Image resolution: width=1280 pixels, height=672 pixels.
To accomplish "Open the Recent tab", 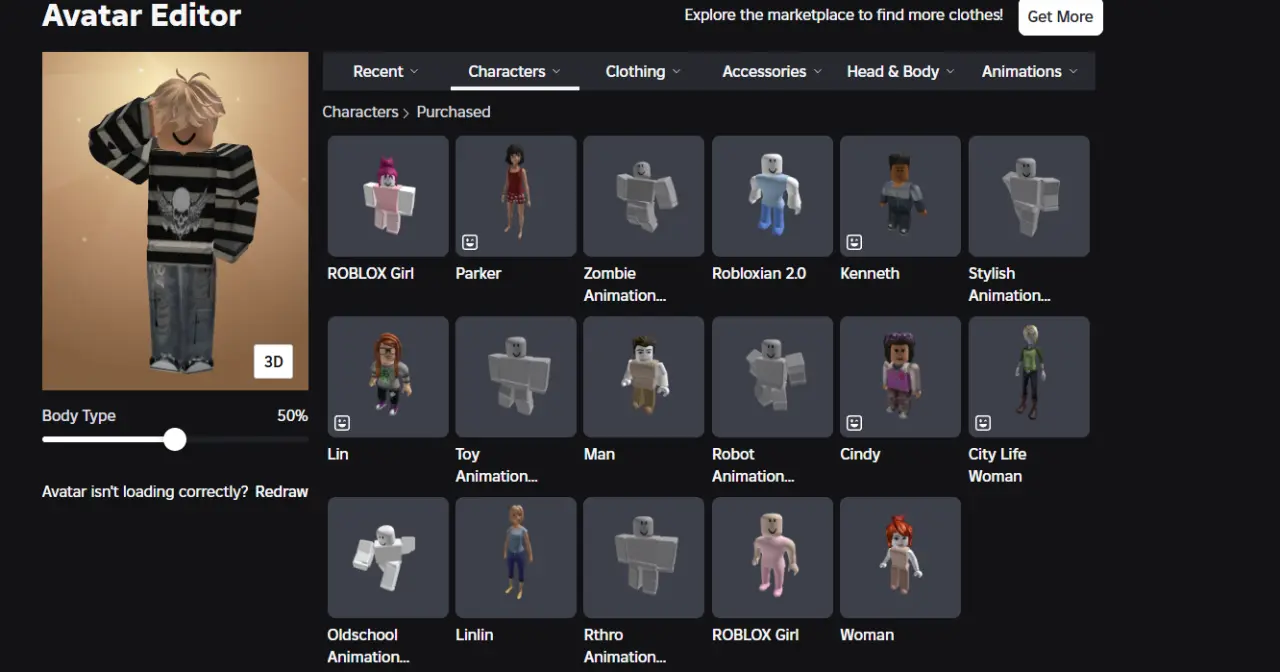I will [386, 71].
